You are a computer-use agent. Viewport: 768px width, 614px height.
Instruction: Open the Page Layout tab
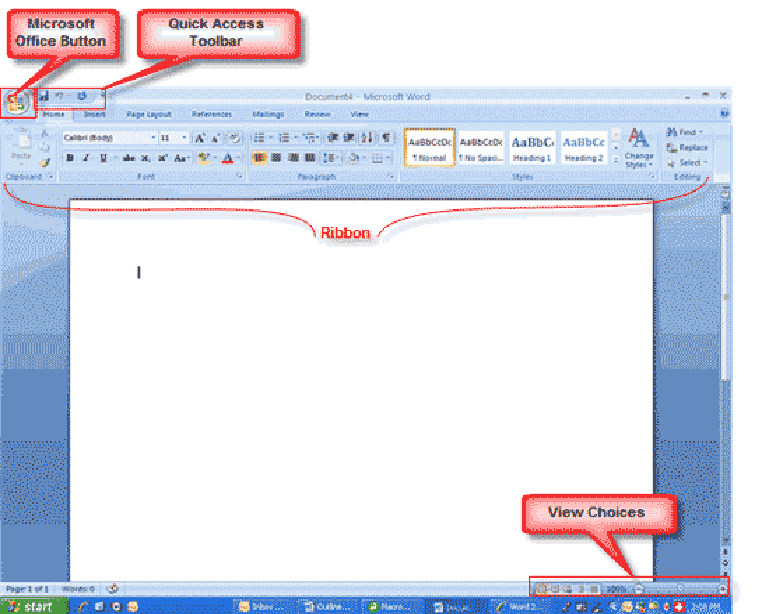click(149, 115)
